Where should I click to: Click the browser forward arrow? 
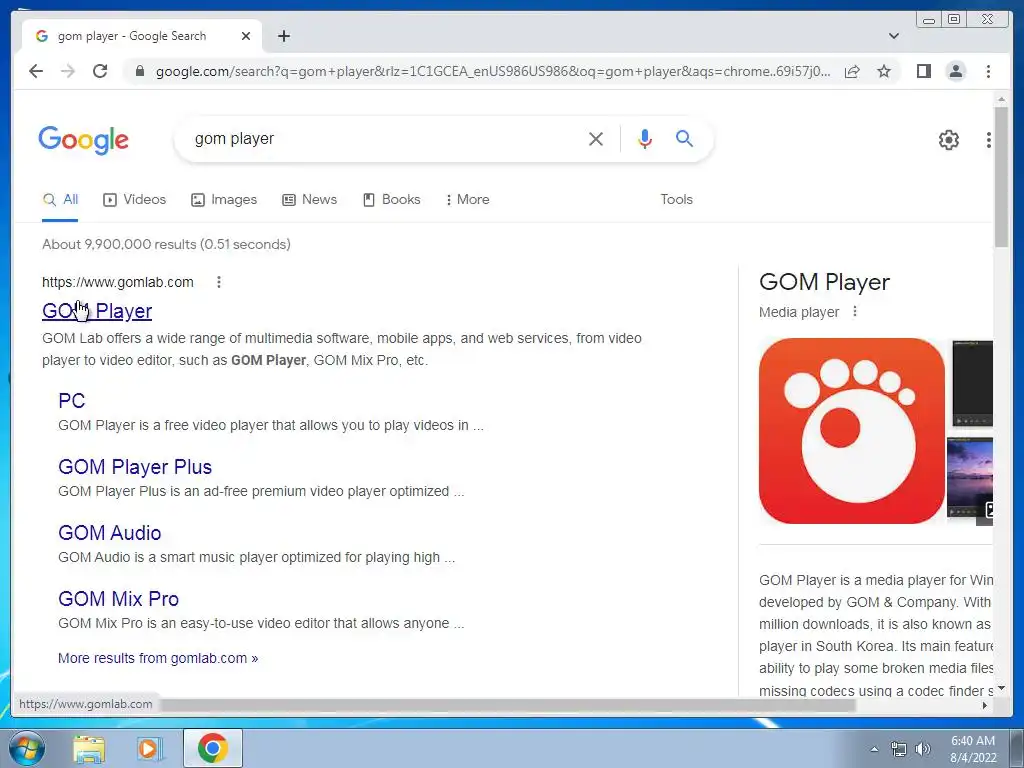pyautogui.click(x=68, y=71)
